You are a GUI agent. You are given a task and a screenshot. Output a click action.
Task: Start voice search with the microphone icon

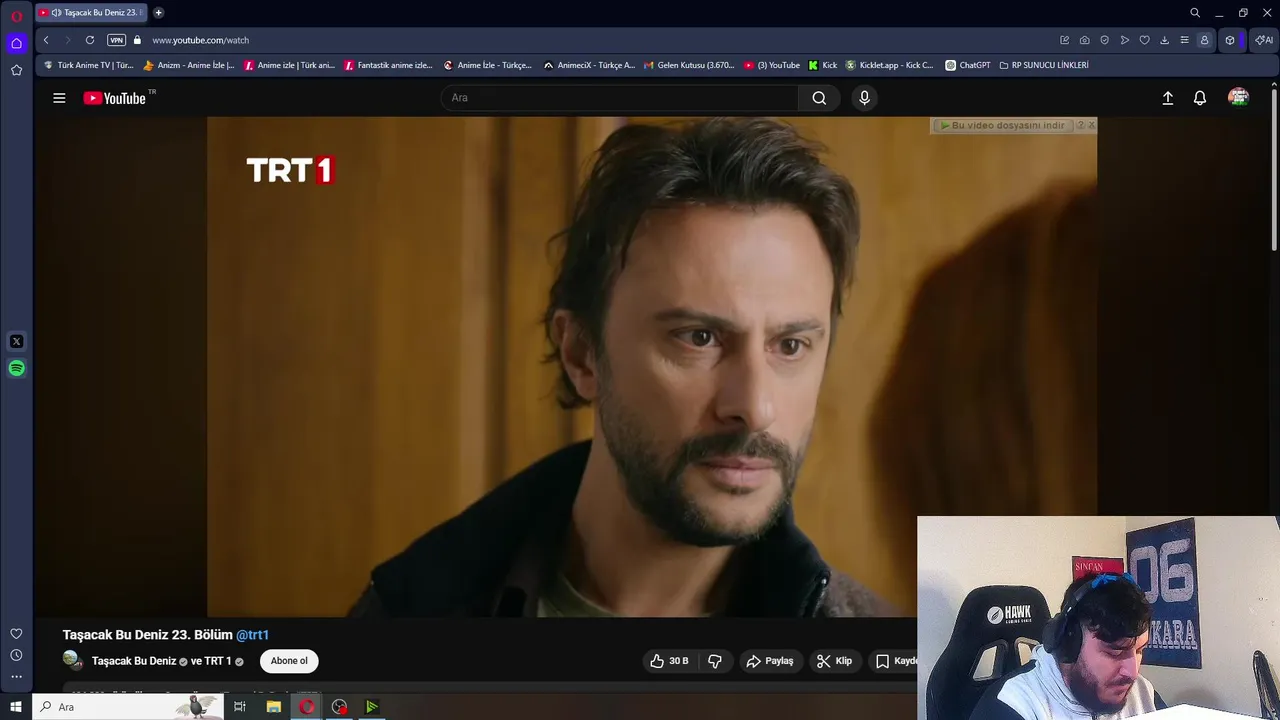(865, 98)
